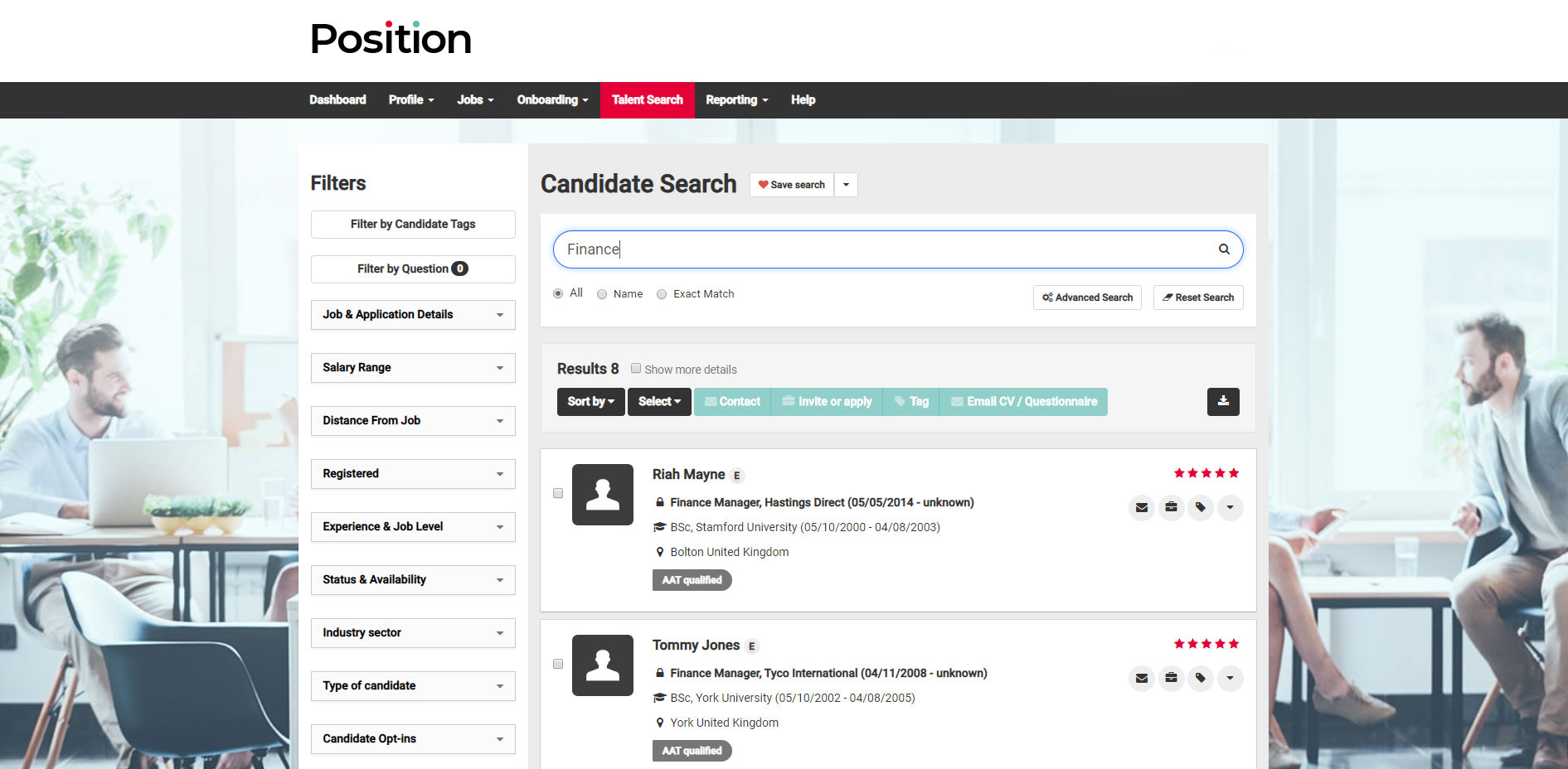Enable Show more details checkbox
Screen dimensions: 1568x769
[636, 369]
